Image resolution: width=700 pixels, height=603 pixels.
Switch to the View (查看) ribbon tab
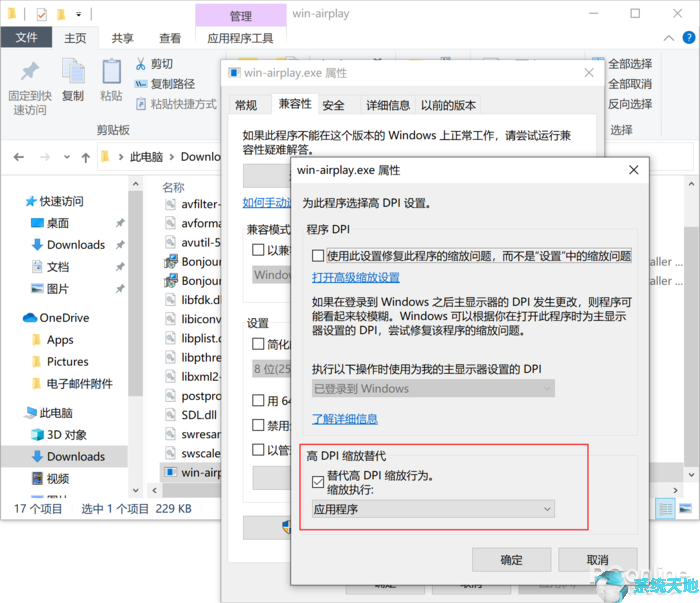(170, 38)
